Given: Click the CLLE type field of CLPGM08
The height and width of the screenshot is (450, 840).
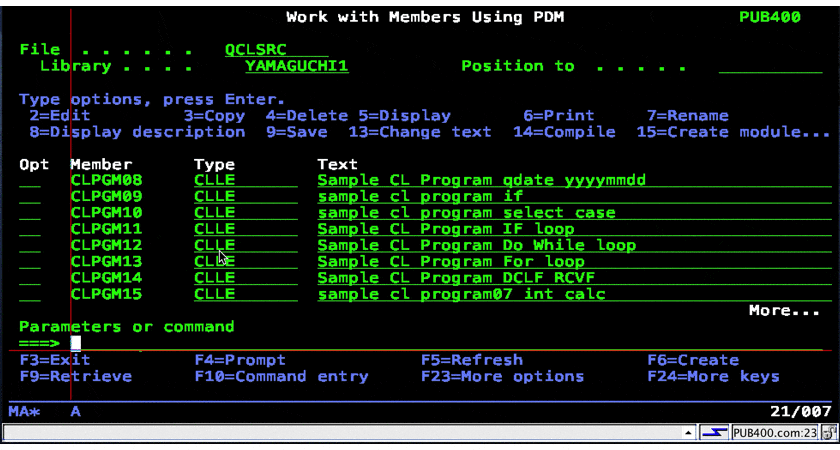Looking at the screenshot, I should [x=246, y=180].
